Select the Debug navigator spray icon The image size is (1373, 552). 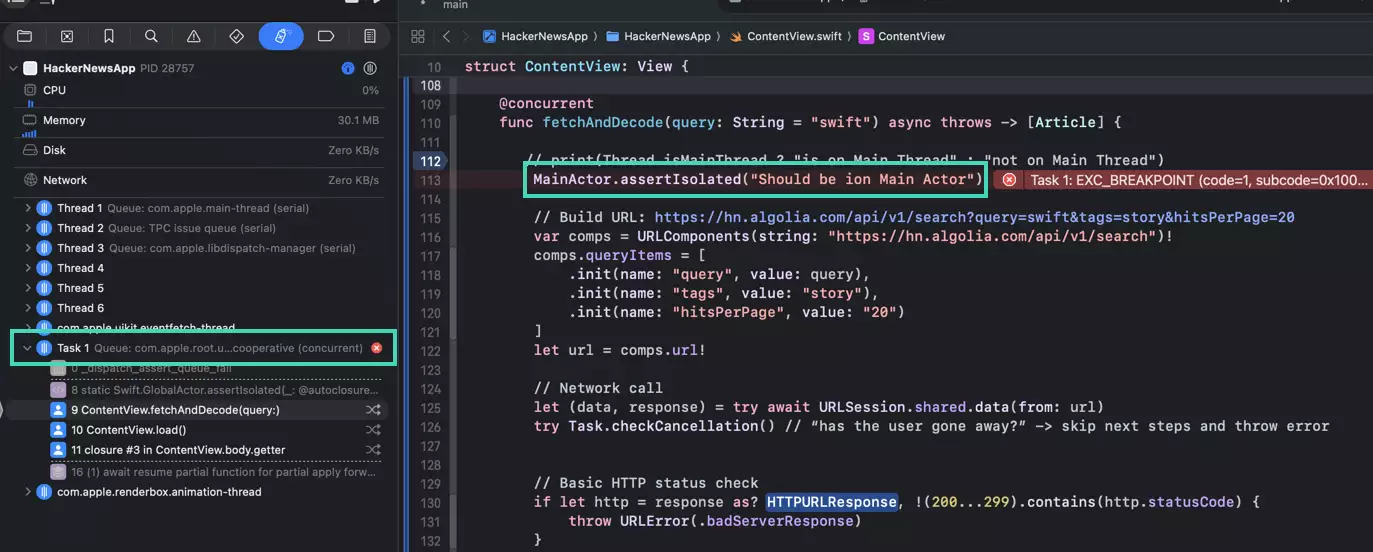point(281,36)
